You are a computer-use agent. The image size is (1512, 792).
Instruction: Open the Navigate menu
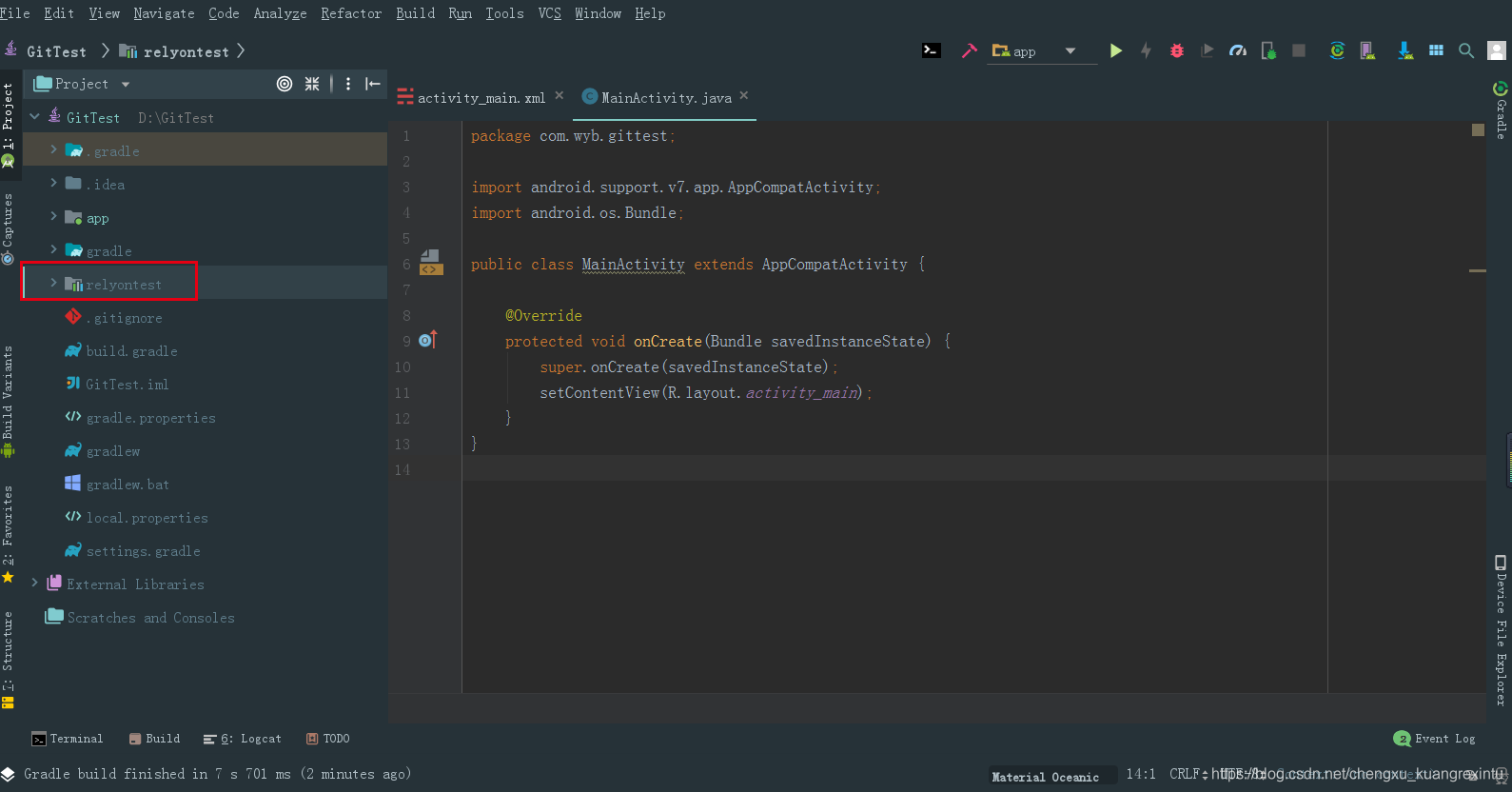click(164, 13)
